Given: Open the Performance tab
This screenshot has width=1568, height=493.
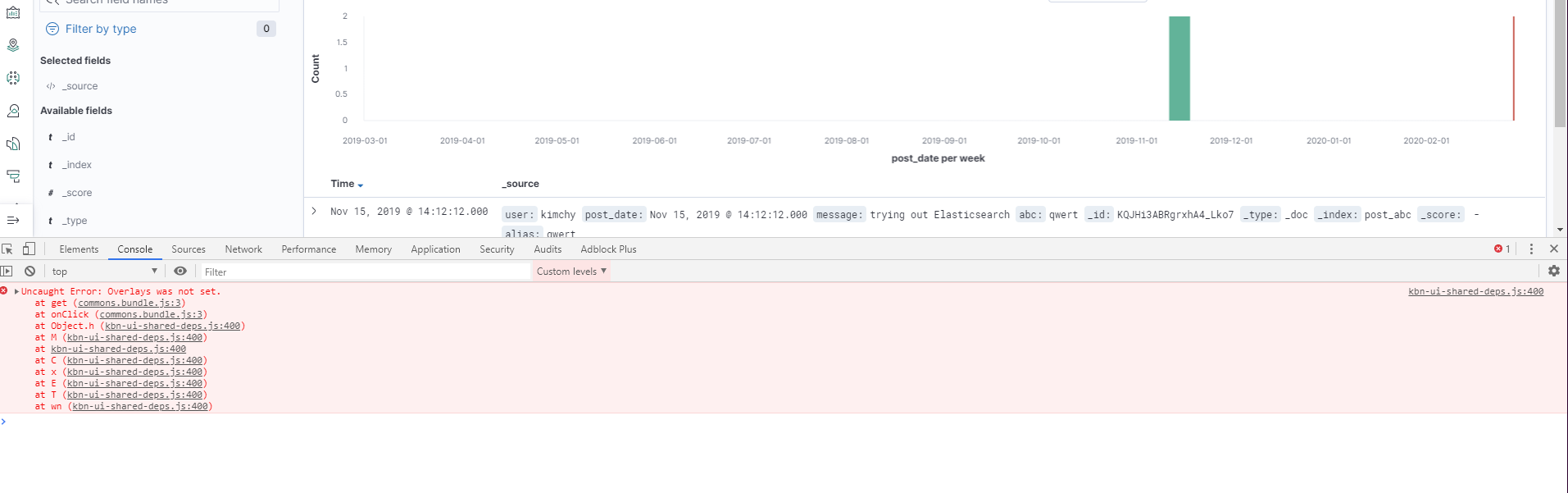Looking at the screenshot, I should pos(309,249).
